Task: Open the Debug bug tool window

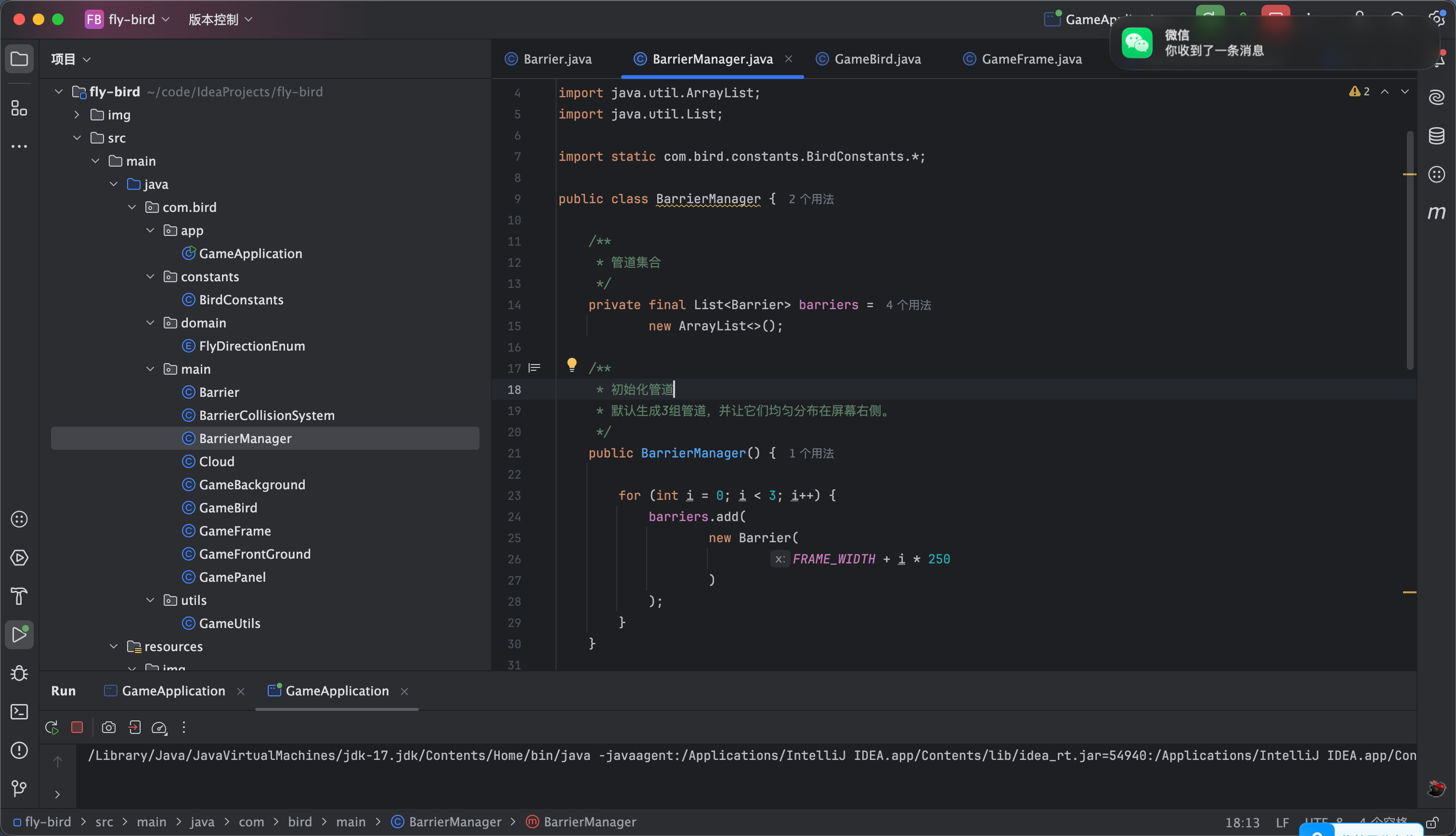Action: [x=19, y=673]
